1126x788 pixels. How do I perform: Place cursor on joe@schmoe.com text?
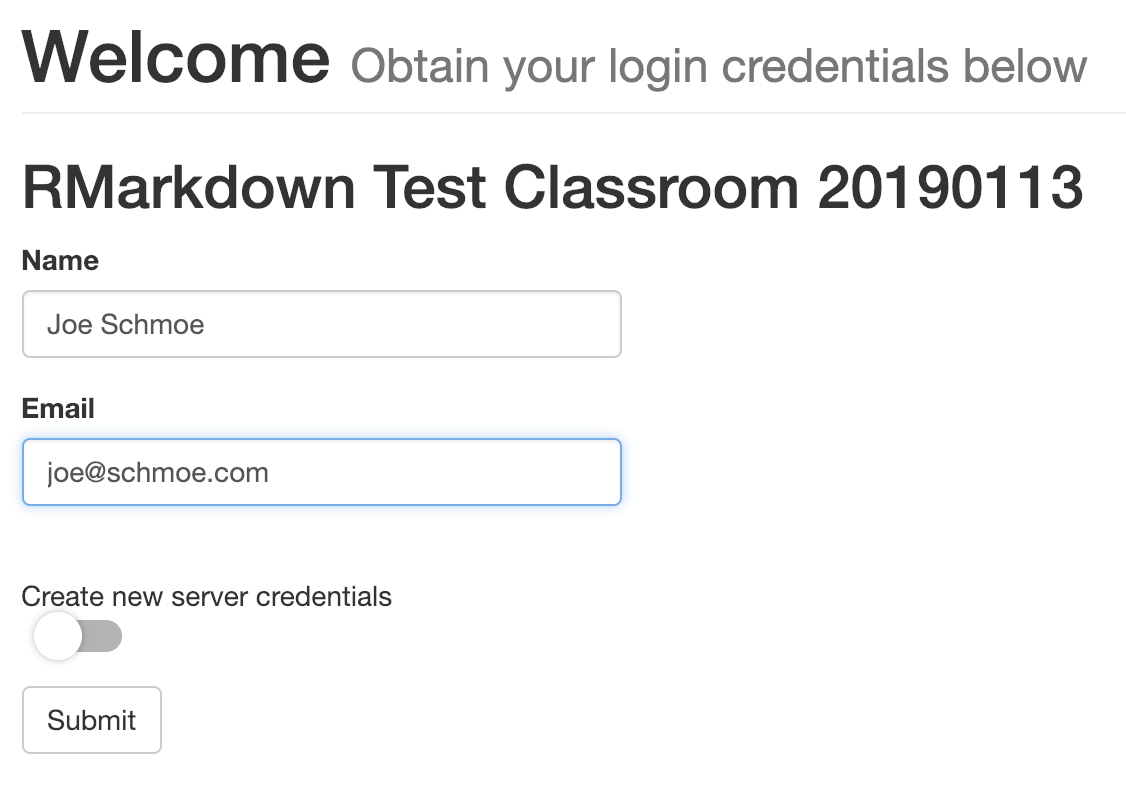[158, 473]
